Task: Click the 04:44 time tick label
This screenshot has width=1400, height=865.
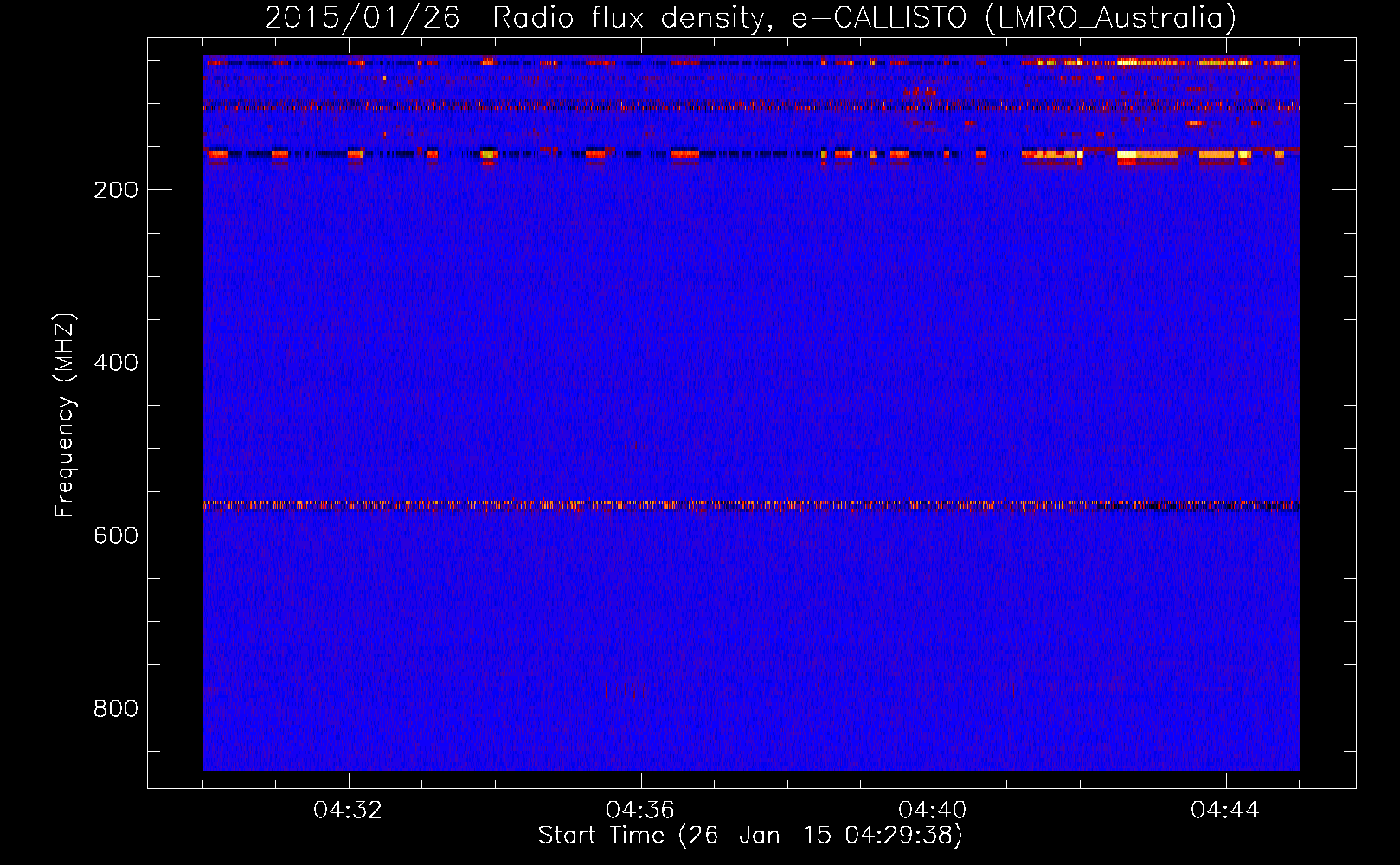Action: pos(1225,811)
